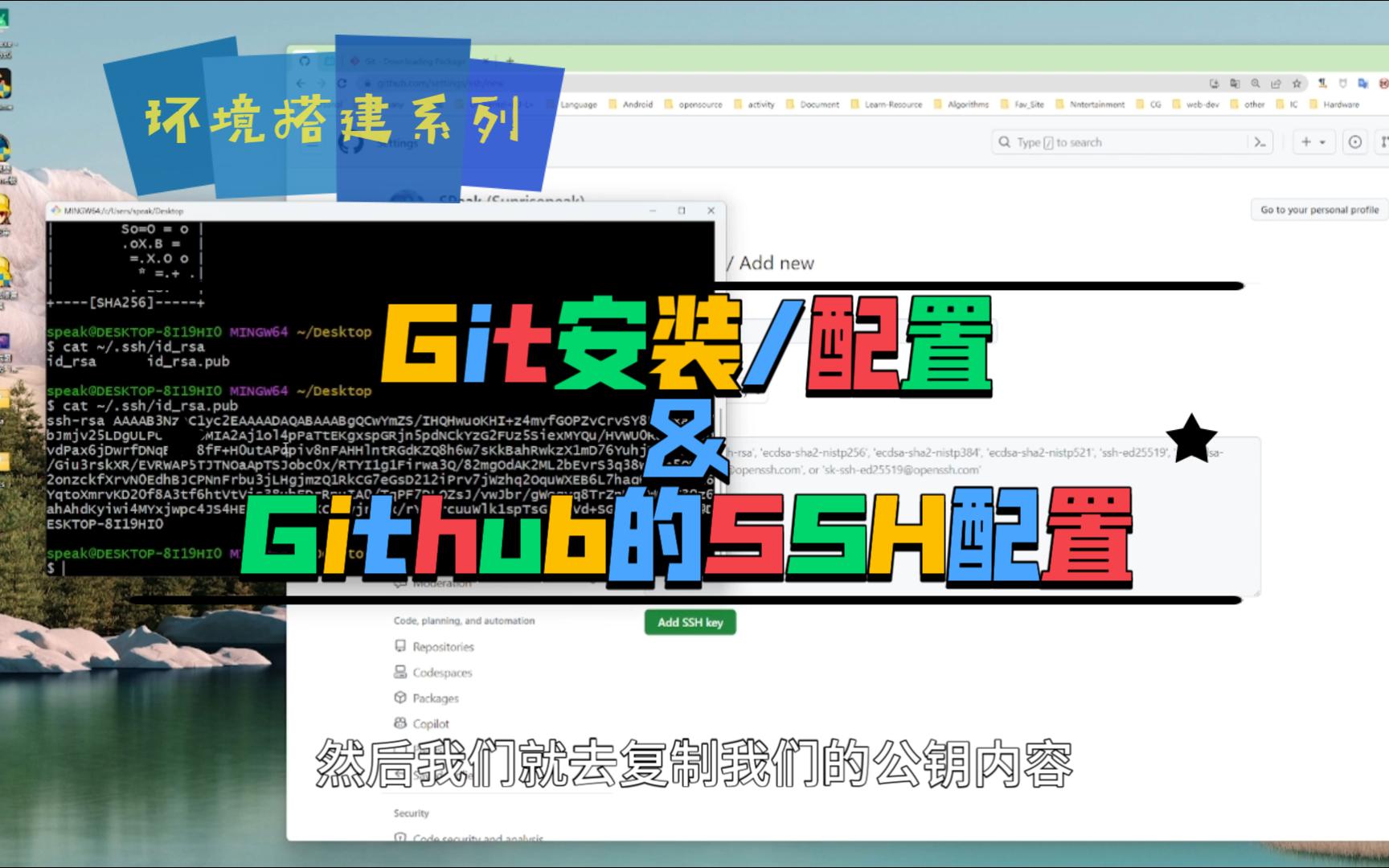Click the zoom magnifier icon in address bar

pyautogui.click(x=1256, y=84)
